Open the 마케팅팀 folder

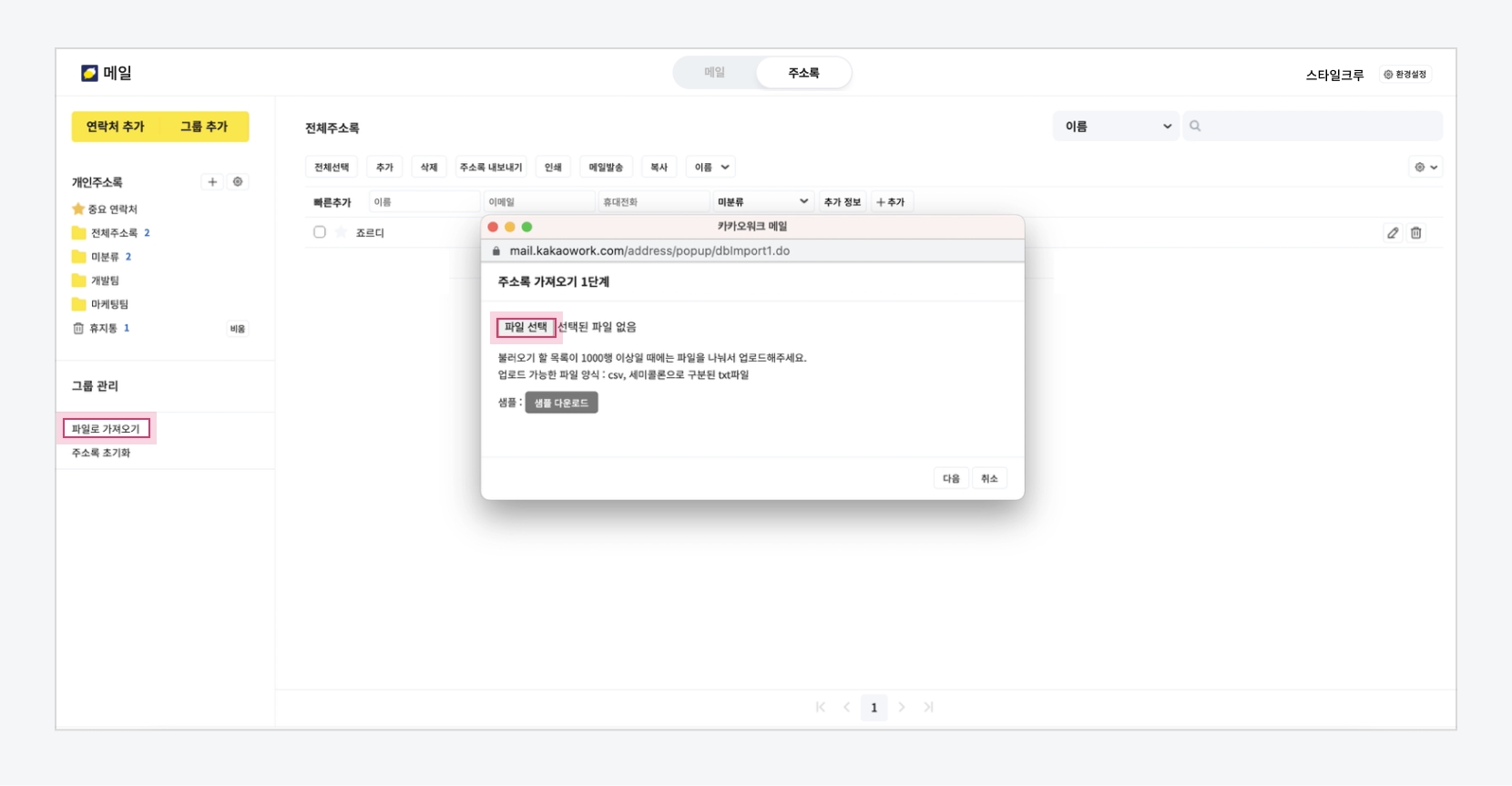pyautogui.click(x=108, y=304)
